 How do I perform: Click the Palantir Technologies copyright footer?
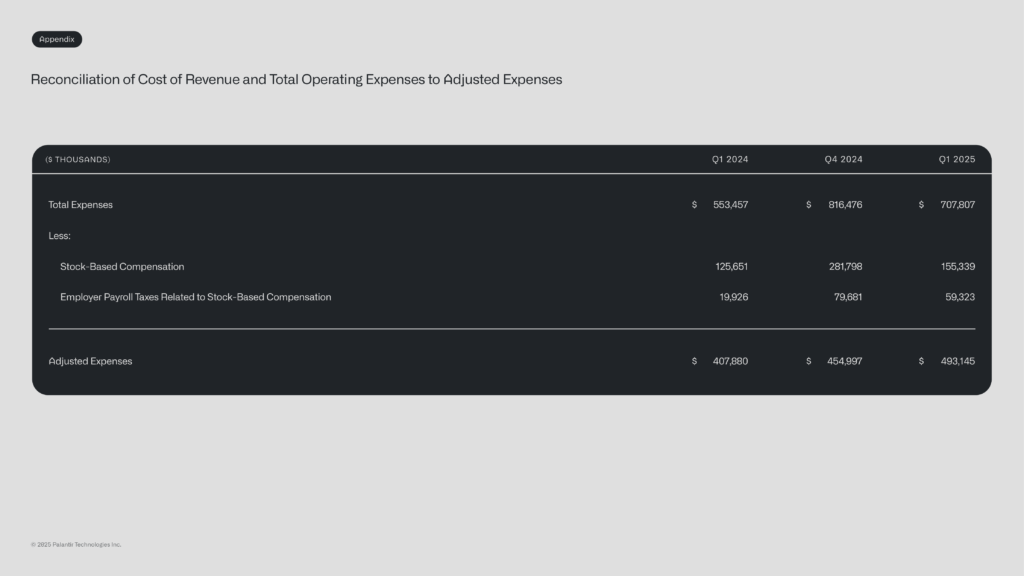tap(76, 545)
